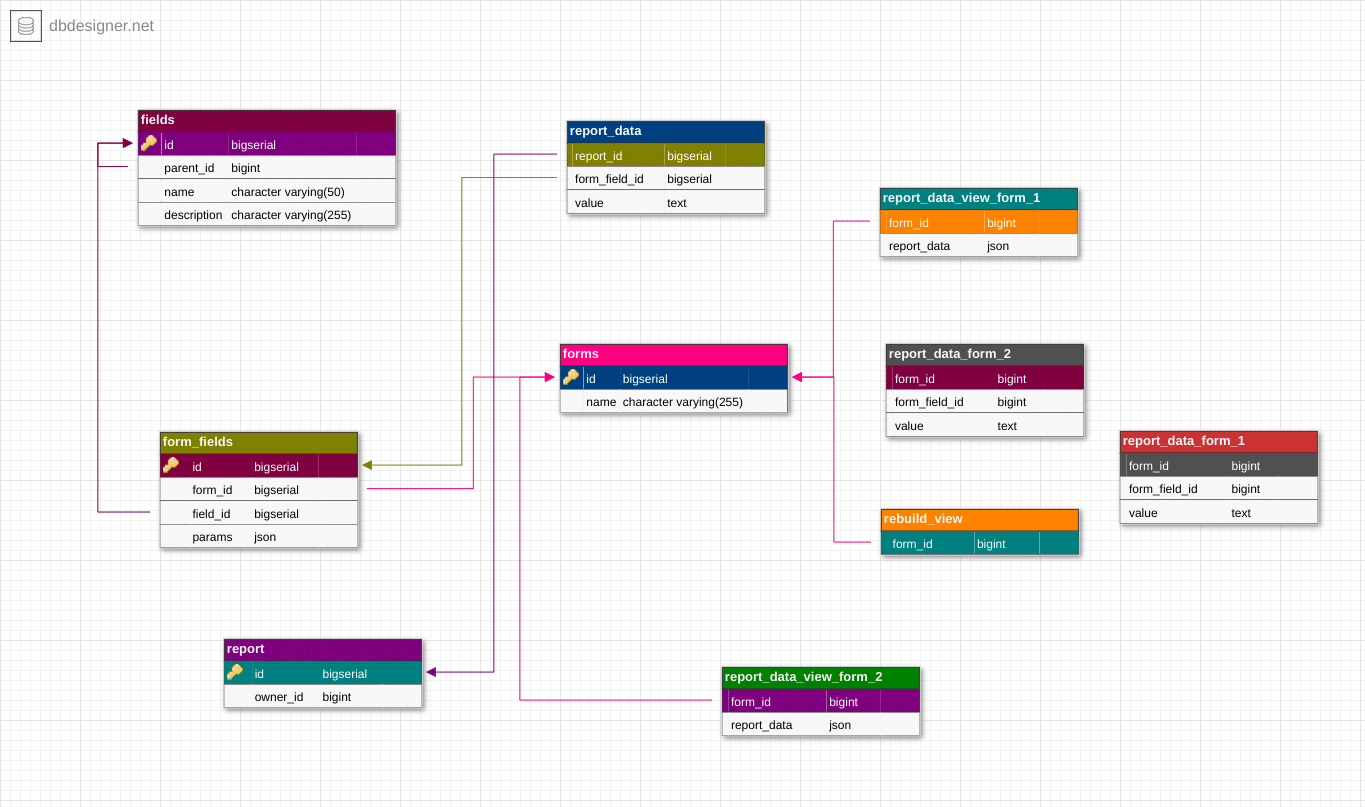Select the key icon on forms id column

(x=570, y=377)
